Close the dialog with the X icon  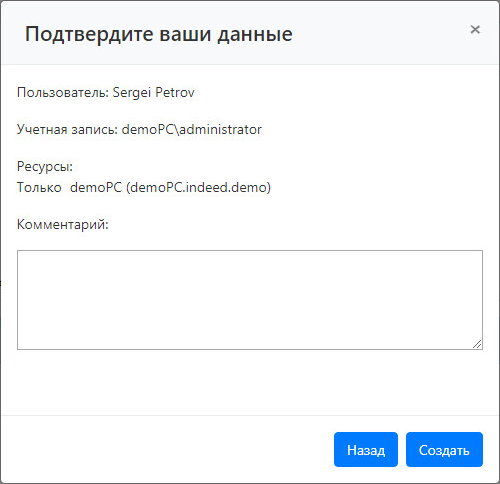pos(475,29)
